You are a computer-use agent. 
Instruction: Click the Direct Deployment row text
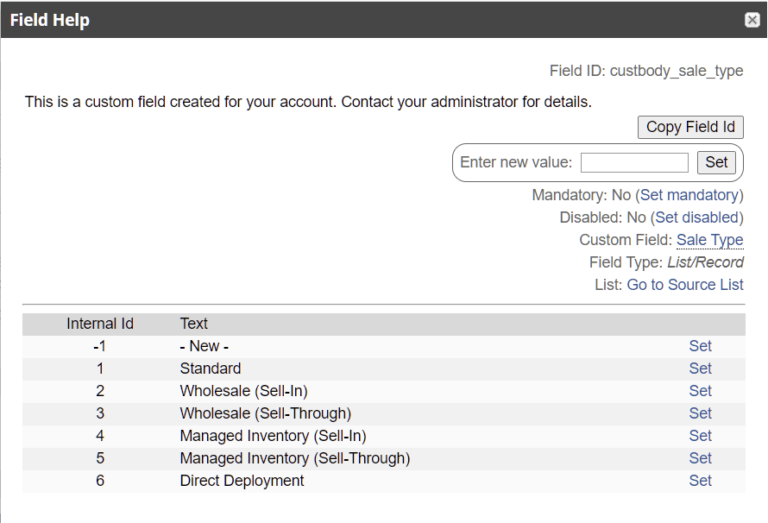[242, 481]
